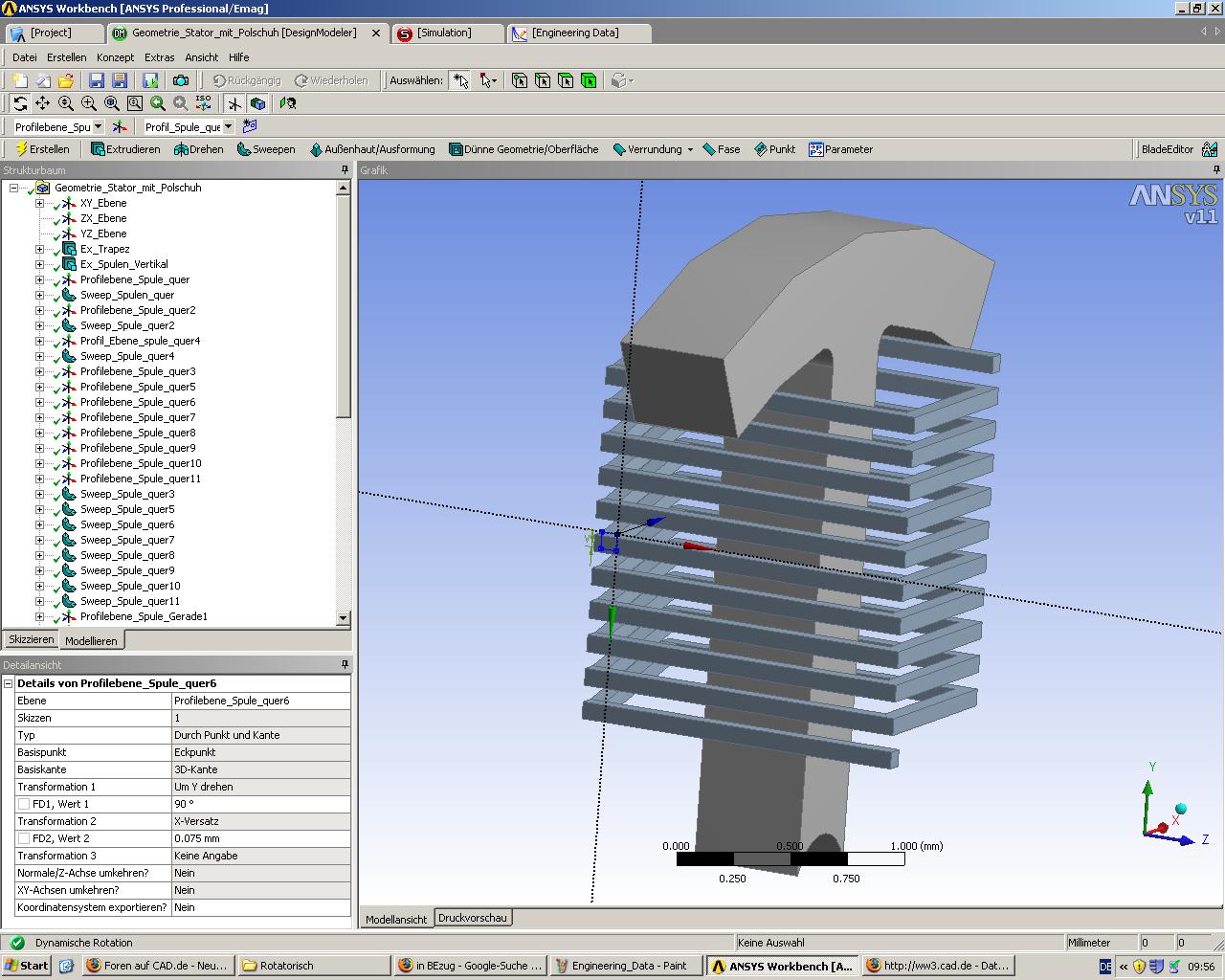
Task: Open the Konzept menu
Action: [115, 57]
